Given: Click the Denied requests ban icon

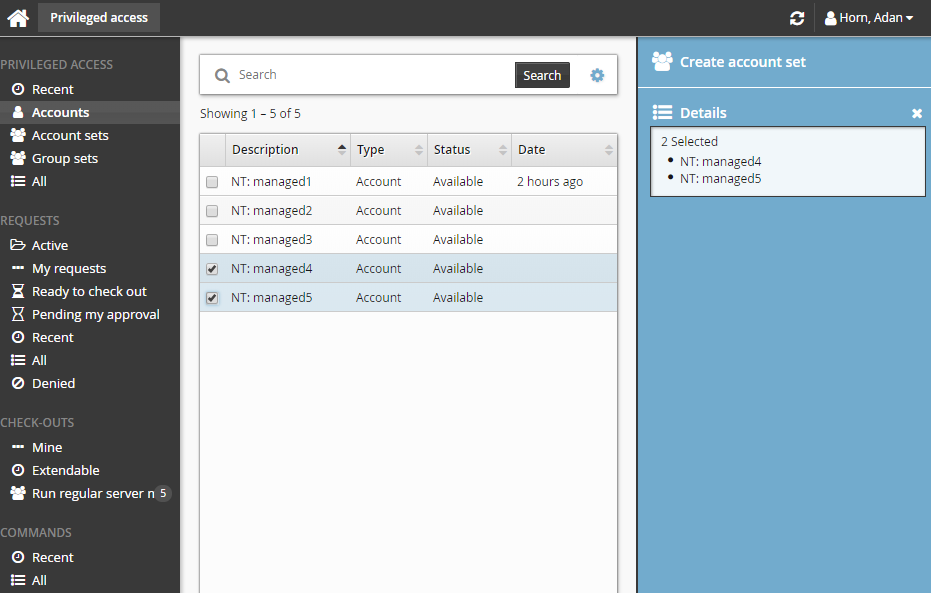Looking at the screenshot, I should pos(17,383).
